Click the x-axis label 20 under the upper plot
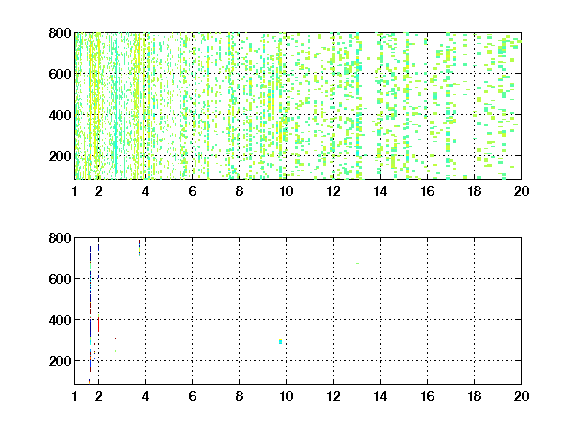Image resolution: width=576 pixels, height=432 pixels. (521, 191)
